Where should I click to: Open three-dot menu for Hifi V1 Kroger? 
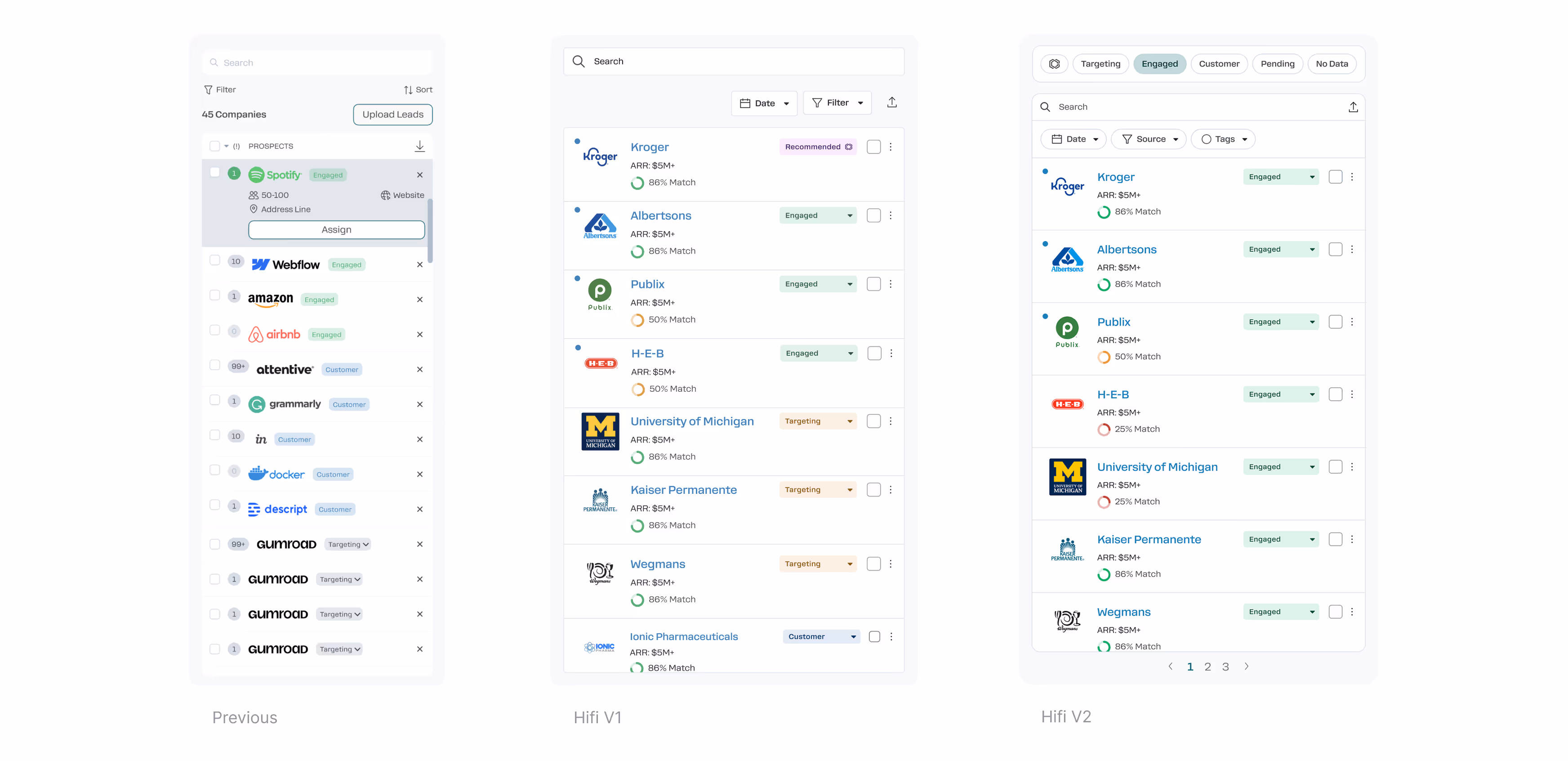pyautogui.click(x=890, y=147)
